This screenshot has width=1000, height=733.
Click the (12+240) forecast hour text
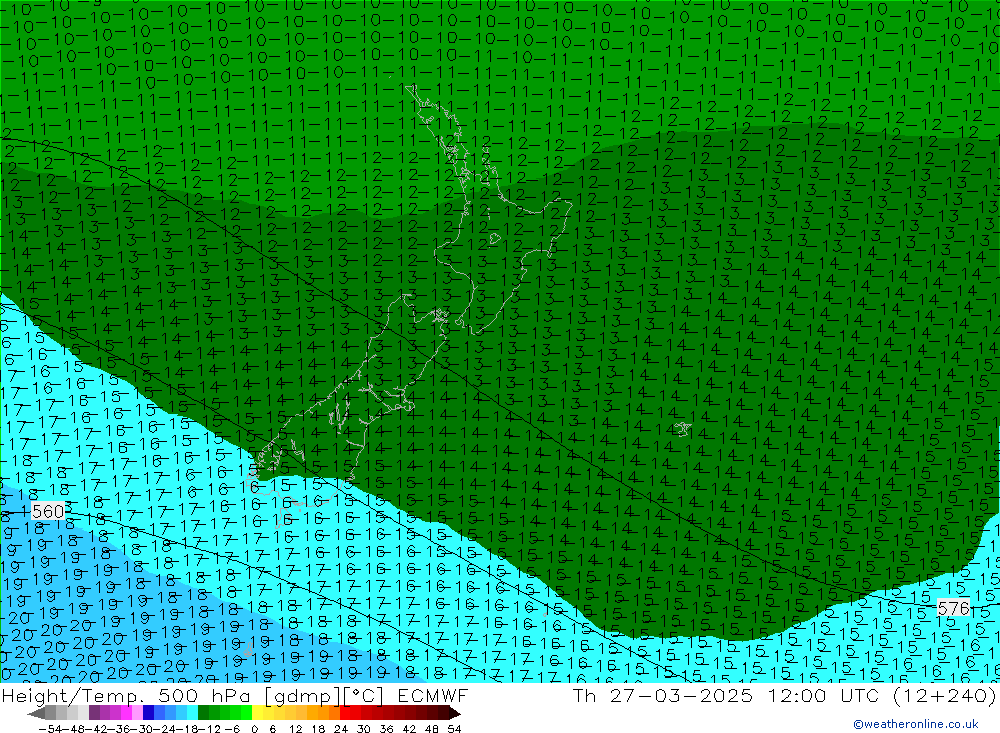(x=945, y=695)
